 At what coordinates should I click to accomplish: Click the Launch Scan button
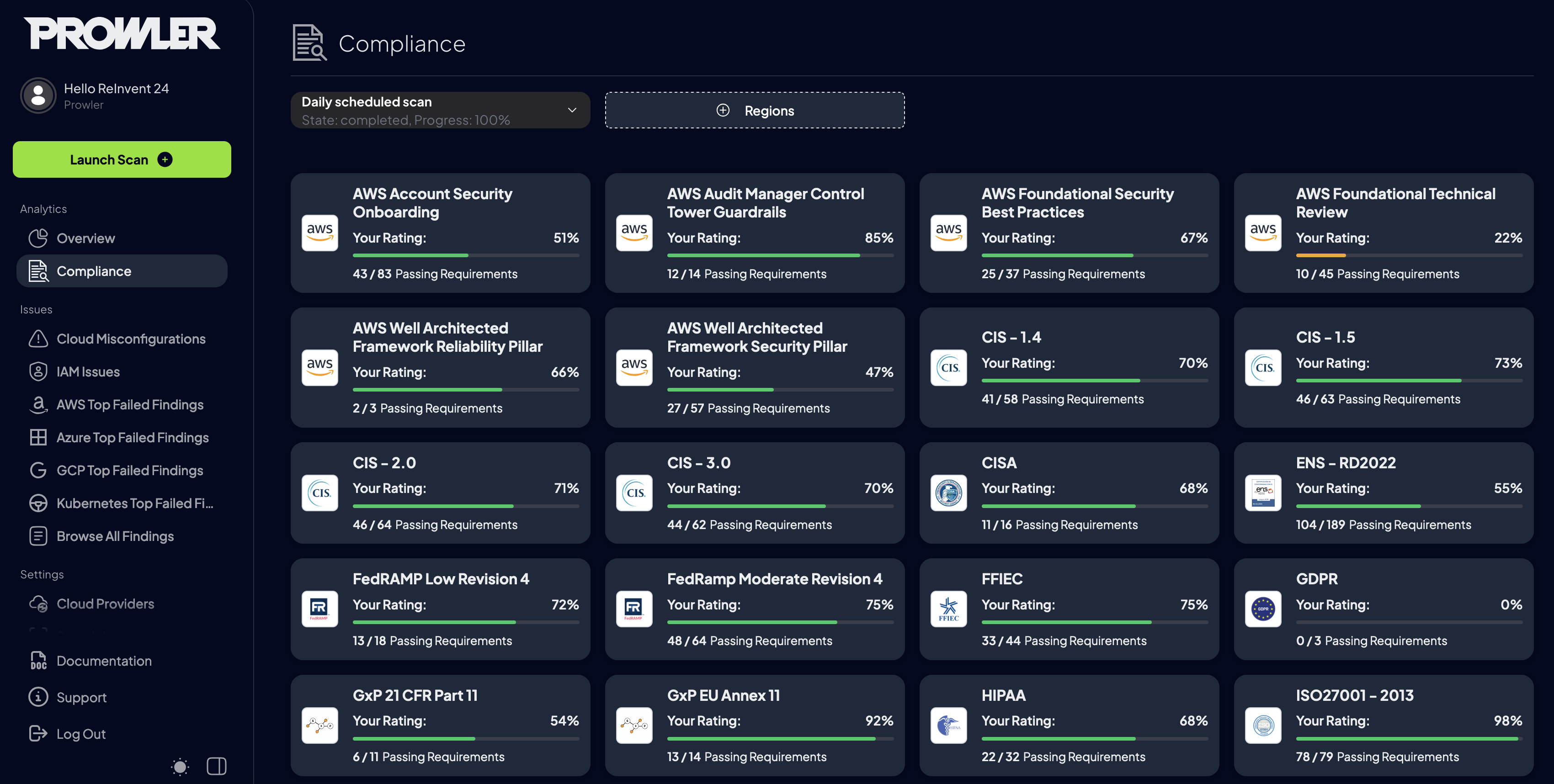tap(122, 159)
